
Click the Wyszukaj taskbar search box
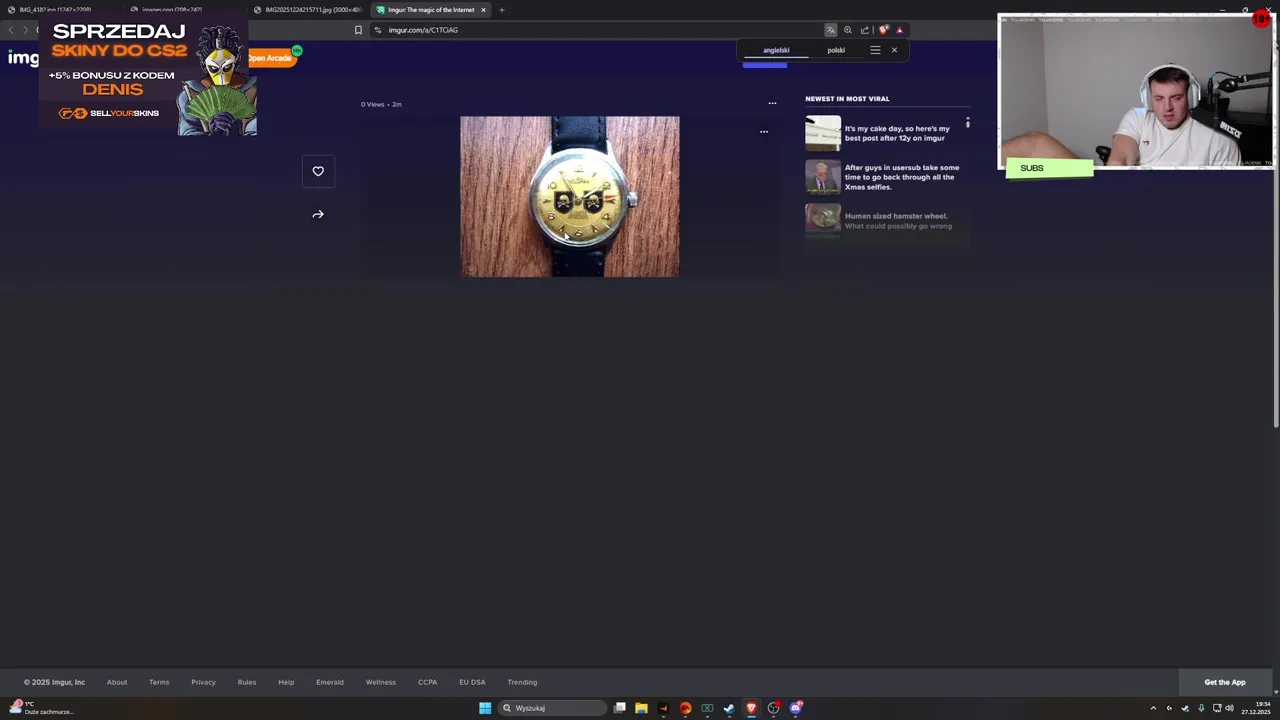click(553, 708)
